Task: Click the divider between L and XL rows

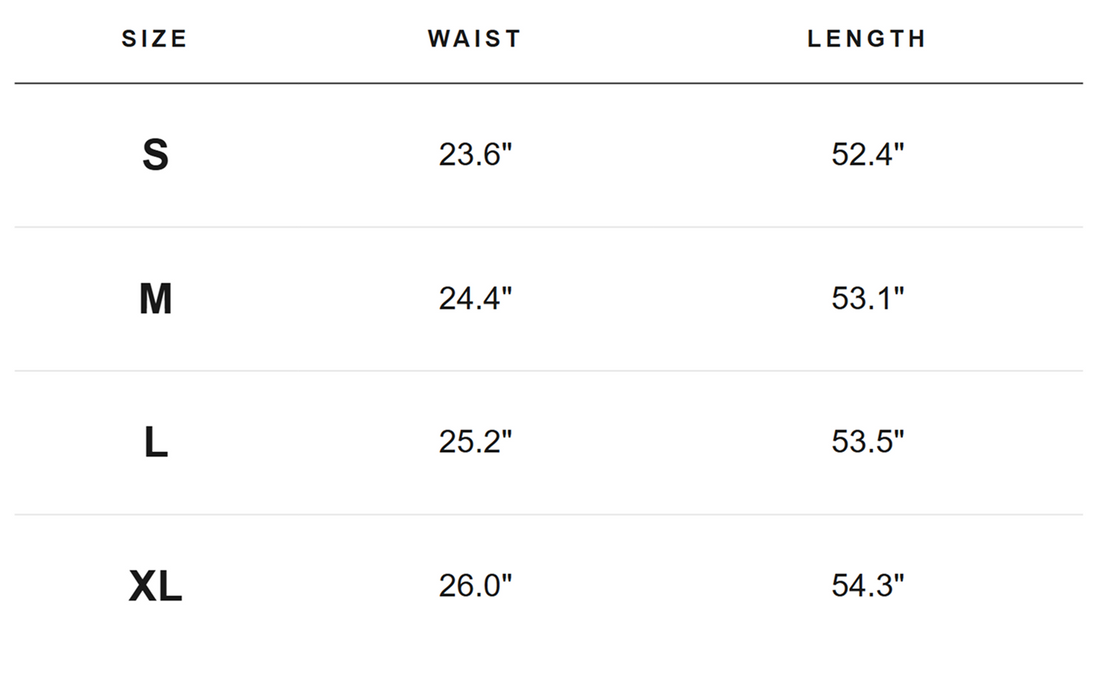Action: click(549, 514)
